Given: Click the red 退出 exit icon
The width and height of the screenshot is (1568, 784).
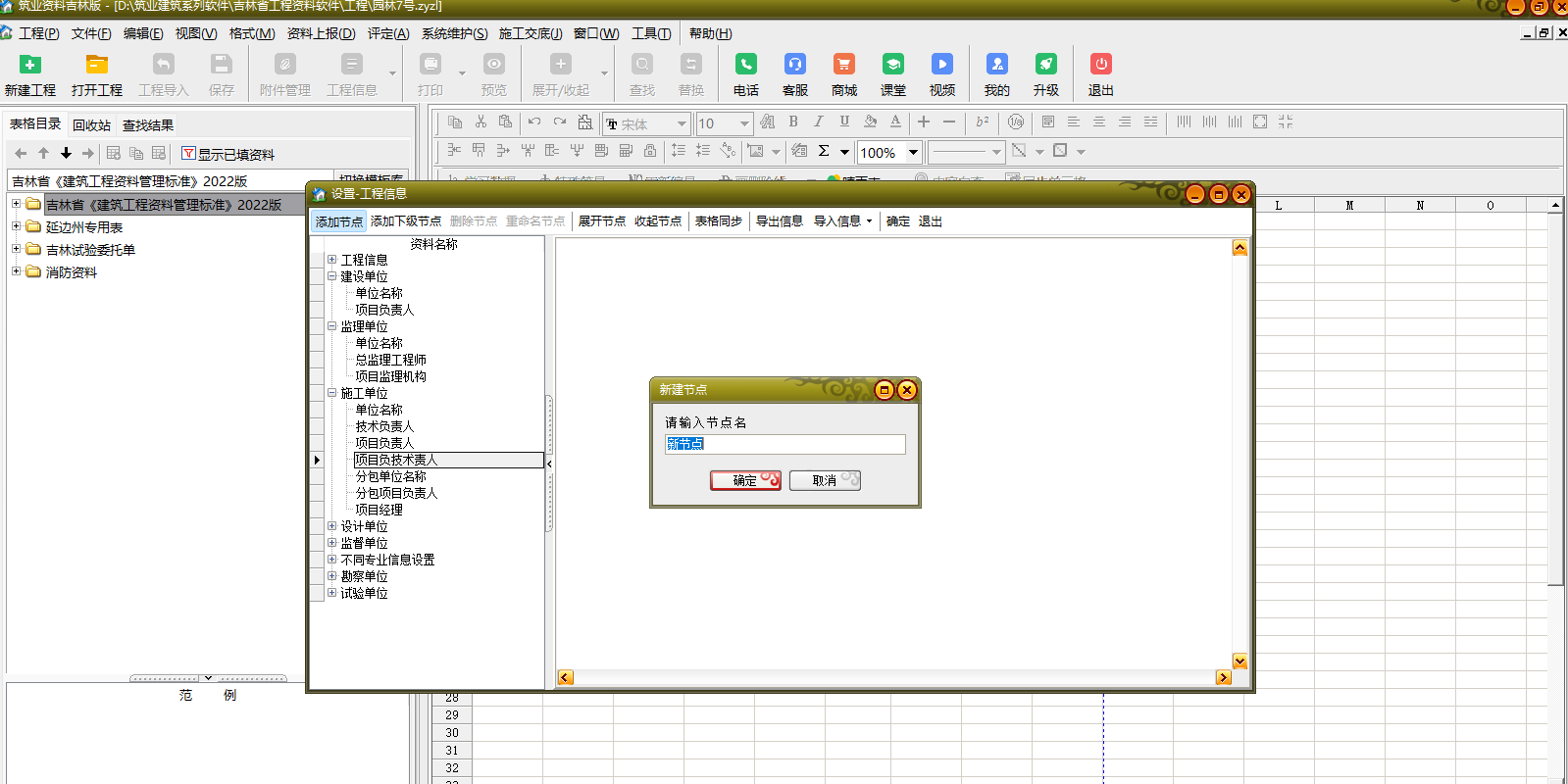Looking at the screenshot, I should coord(1100,66).
